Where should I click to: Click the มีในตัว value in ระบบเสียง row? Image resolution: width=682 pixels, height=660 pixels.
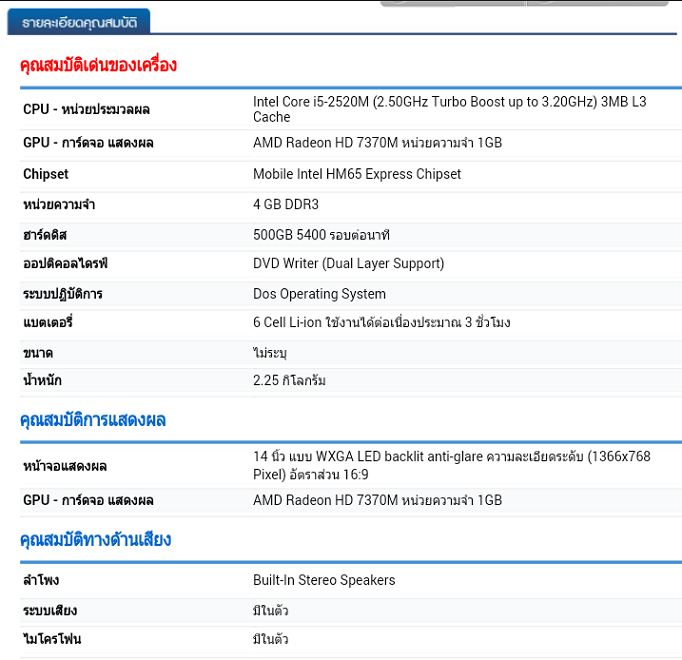[x=271, y=611]
